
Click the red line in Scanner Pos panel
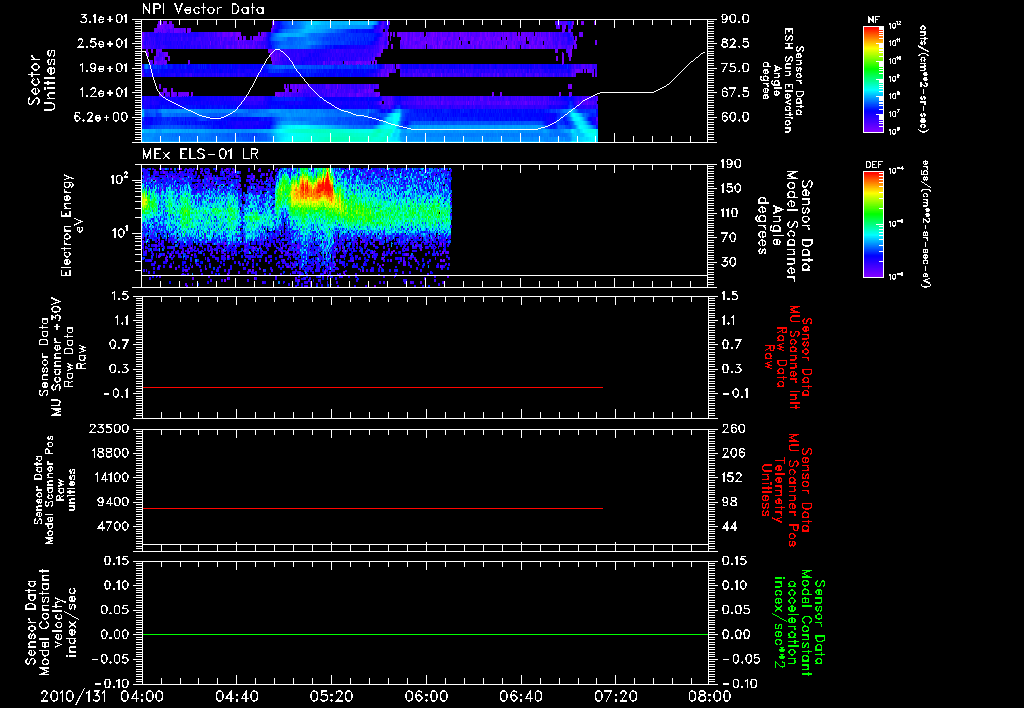[x=372, y=508]
